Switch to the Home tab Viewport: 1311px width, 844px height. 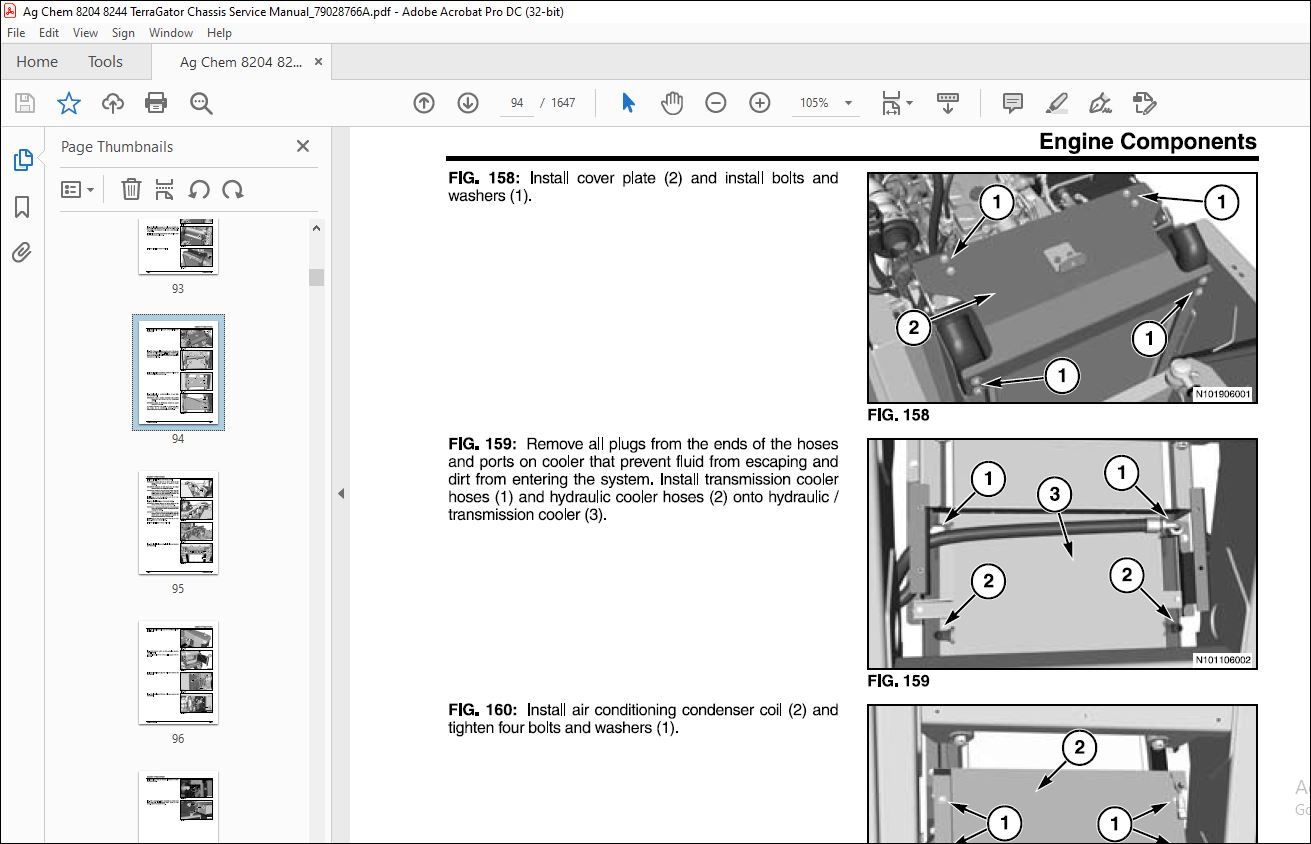(37, 62)
